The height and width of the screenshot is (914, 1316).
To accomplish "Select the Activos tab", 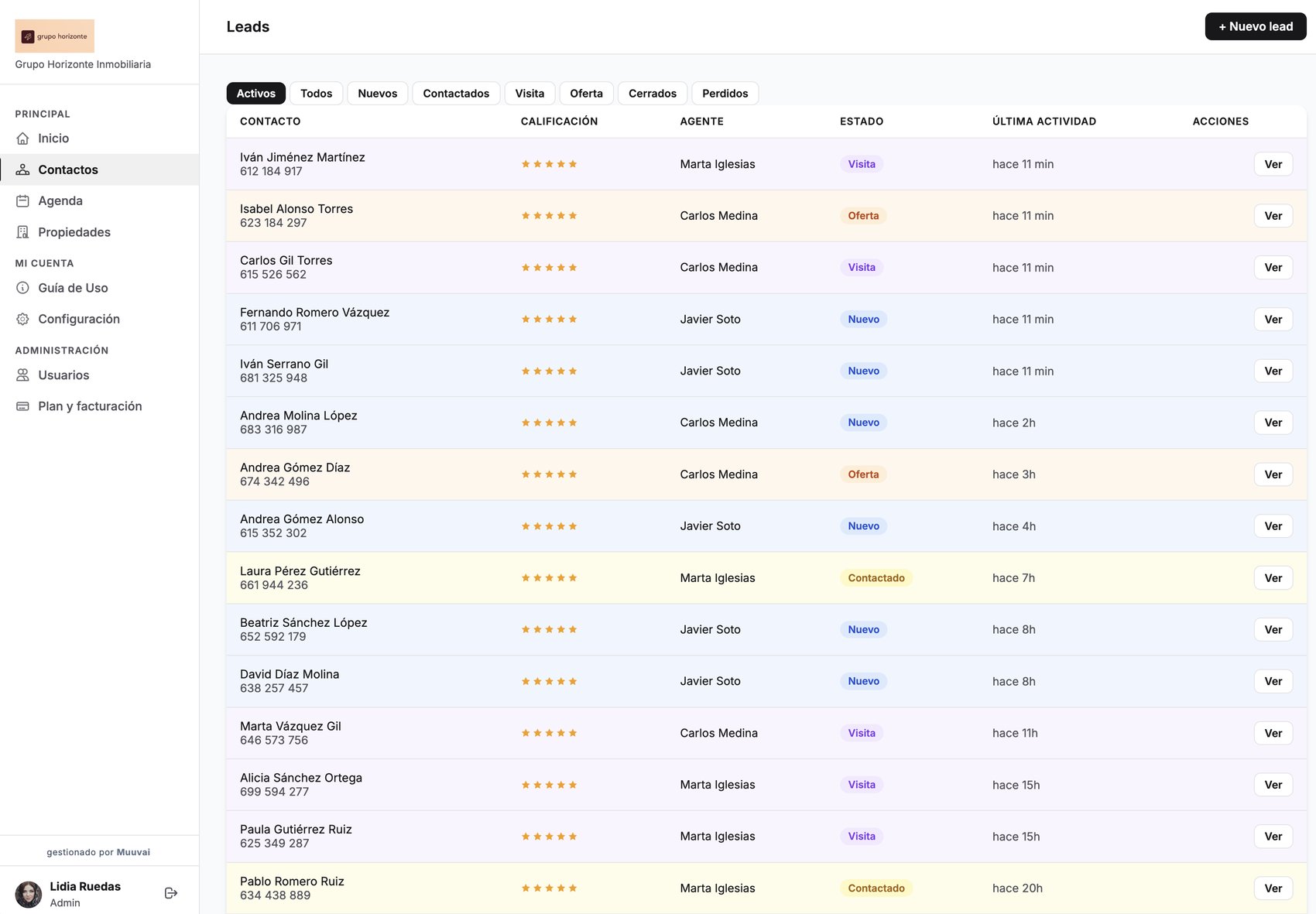I will 256,94.
